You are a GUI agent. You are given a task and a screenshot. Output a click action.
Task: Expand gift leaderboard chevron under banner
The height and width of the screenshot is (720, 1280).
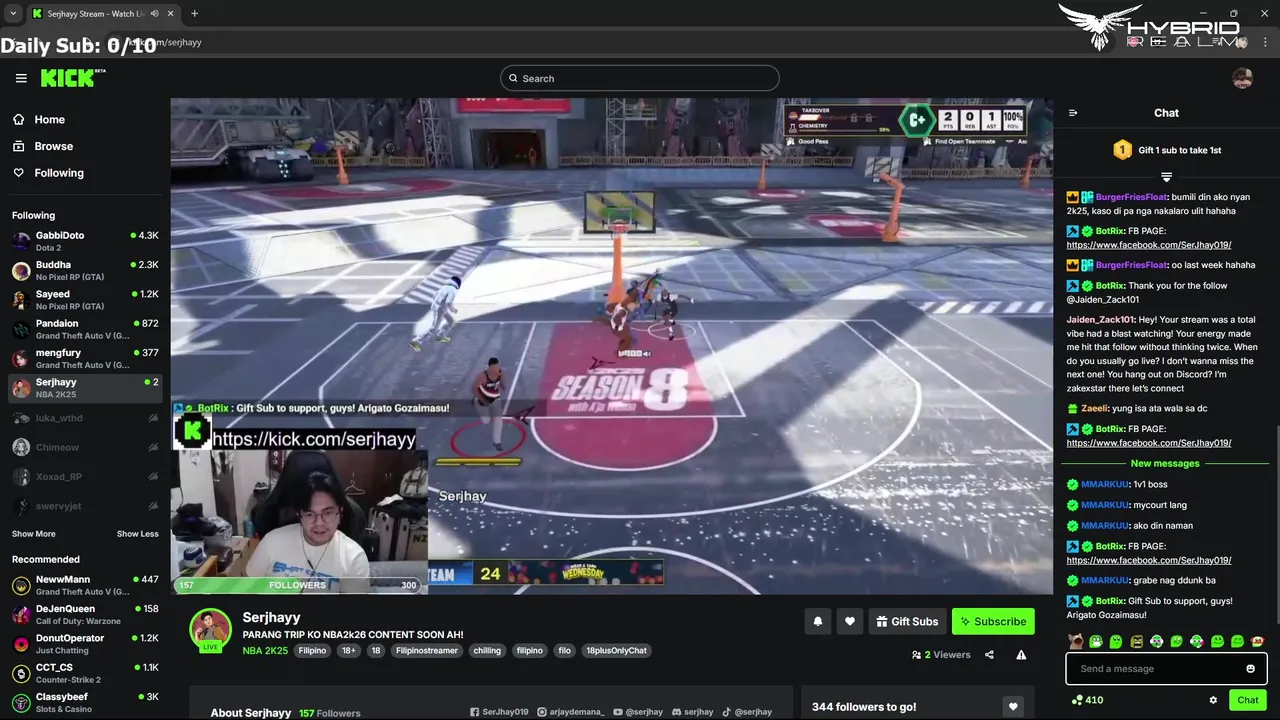pyautogui.click(x=1166, y=176)
